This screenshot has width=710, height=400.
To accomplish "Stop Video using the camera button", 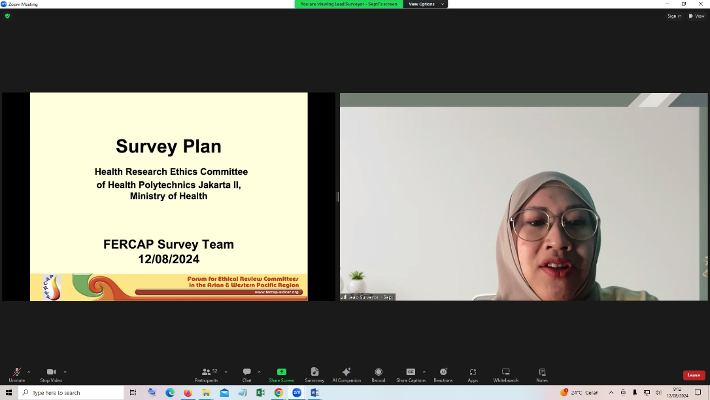I will (x=51, y=372).
